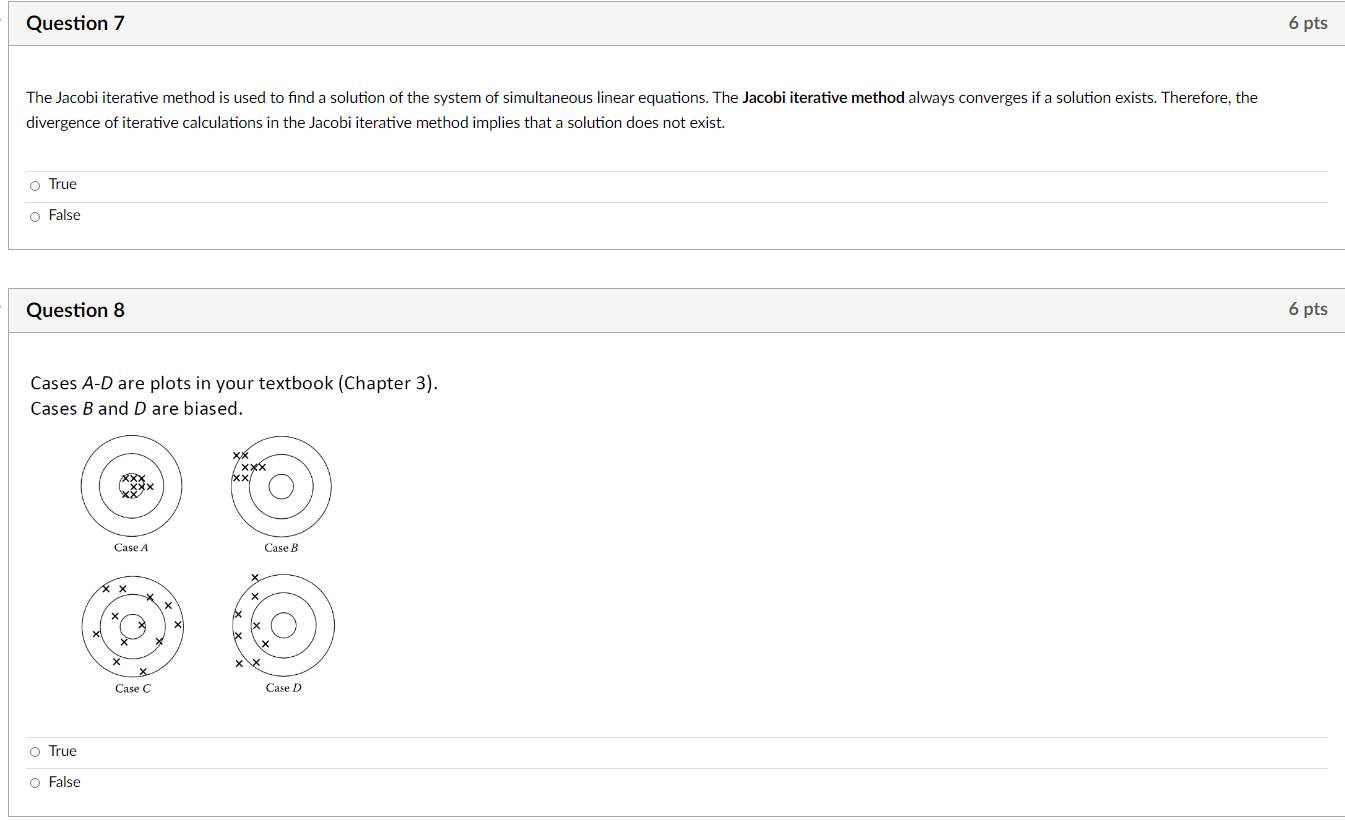
Task: Select False for Question 8
Action: (35, 782)
